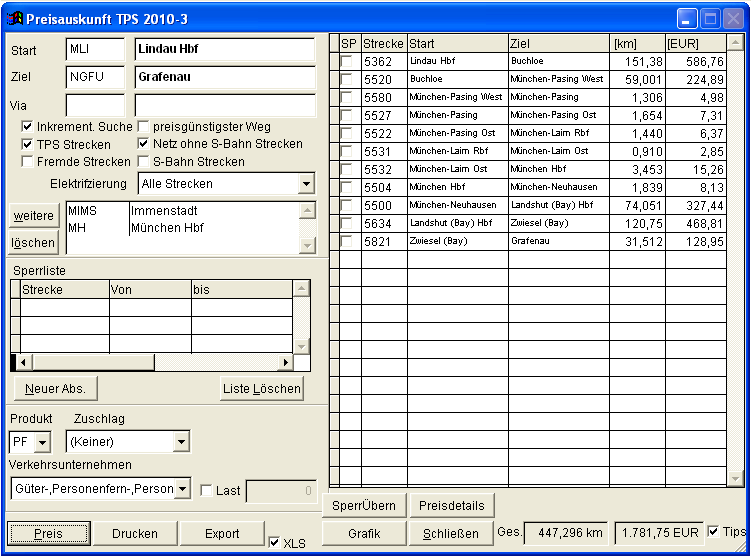Click the Start code field MLI
This screenshot has width=751, height=556.
[95, 49]
